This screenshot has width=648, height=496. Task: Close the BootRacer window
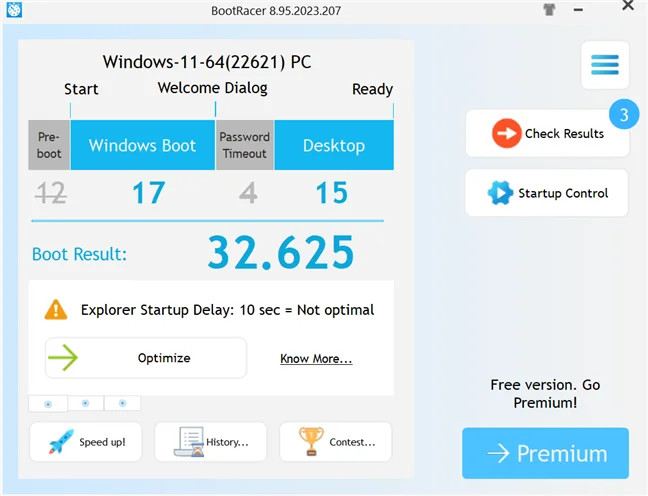[628, 5]
